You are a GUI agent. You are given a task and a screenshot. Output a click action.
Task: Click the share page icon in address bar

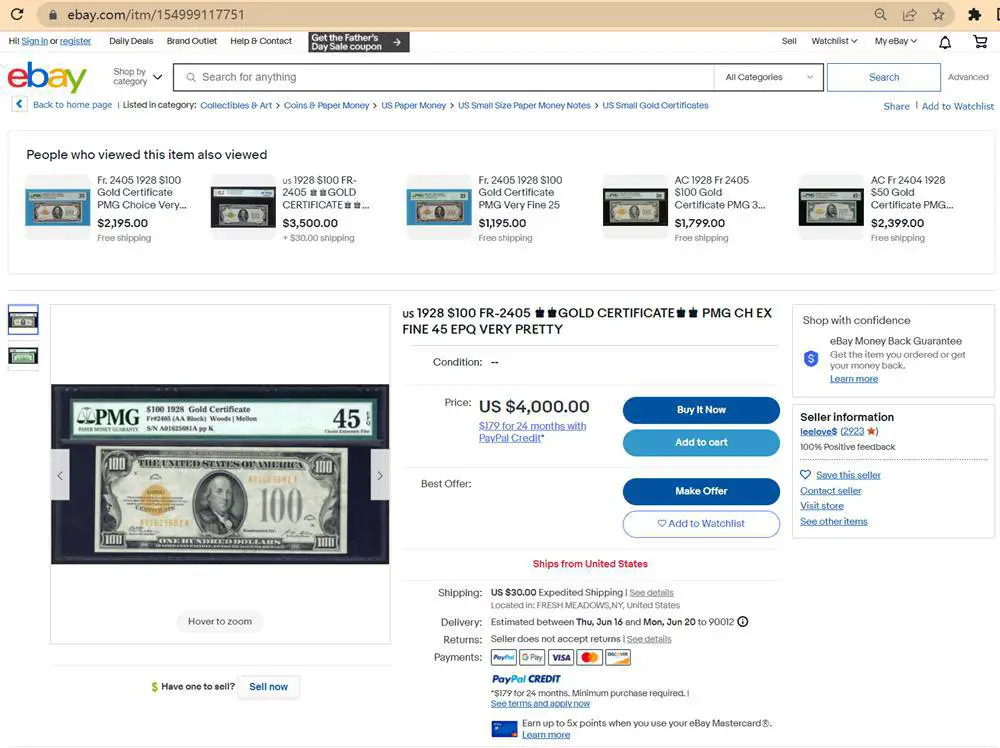(909, 14)
